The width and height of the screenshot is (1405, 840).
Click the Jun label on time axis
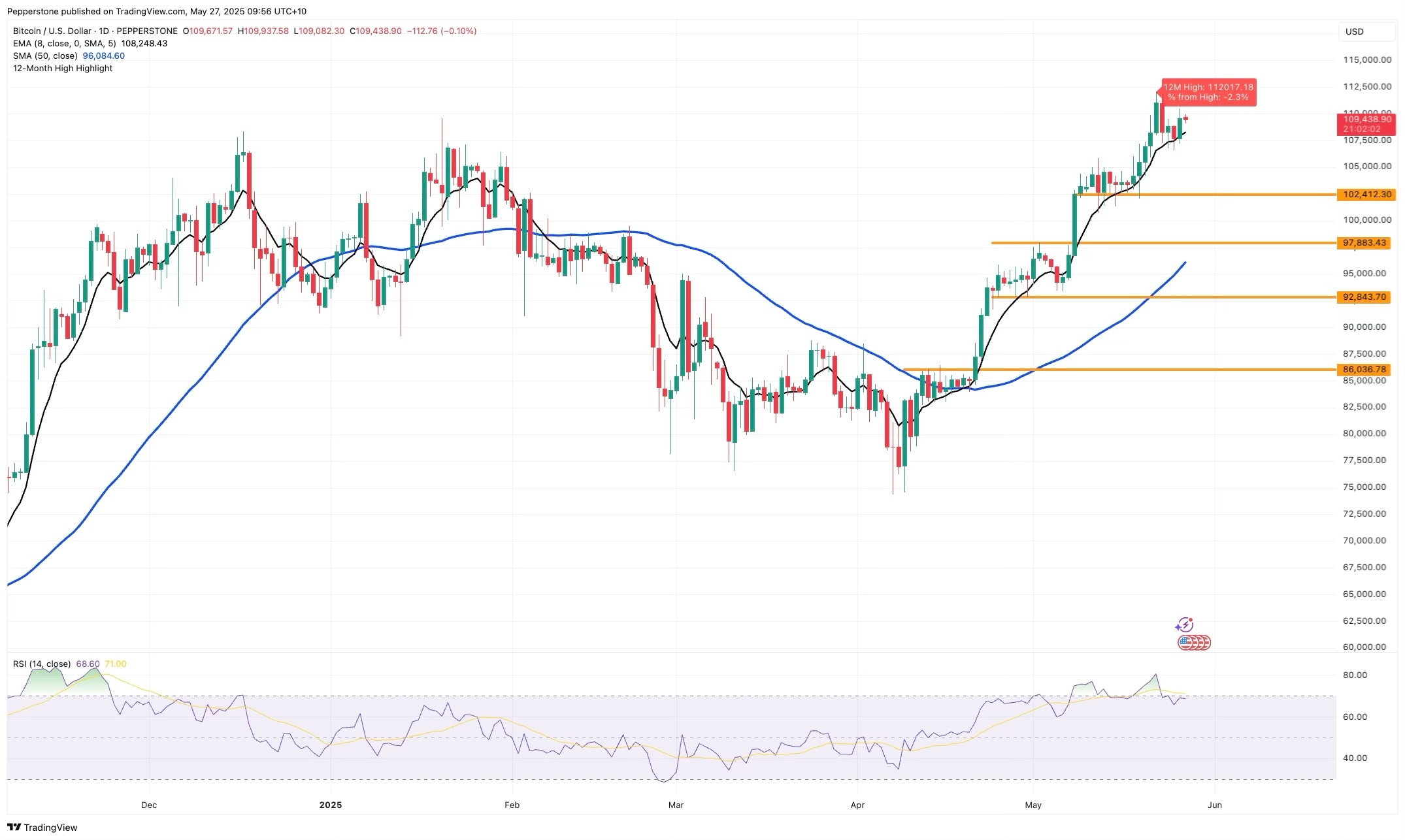1215,805
